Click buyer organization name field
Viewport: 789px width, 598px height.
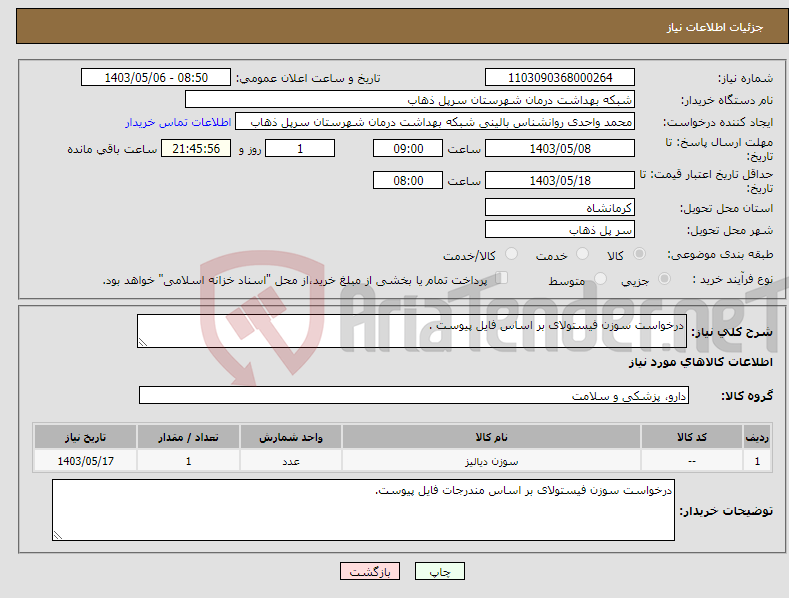(x=410, y=100)
